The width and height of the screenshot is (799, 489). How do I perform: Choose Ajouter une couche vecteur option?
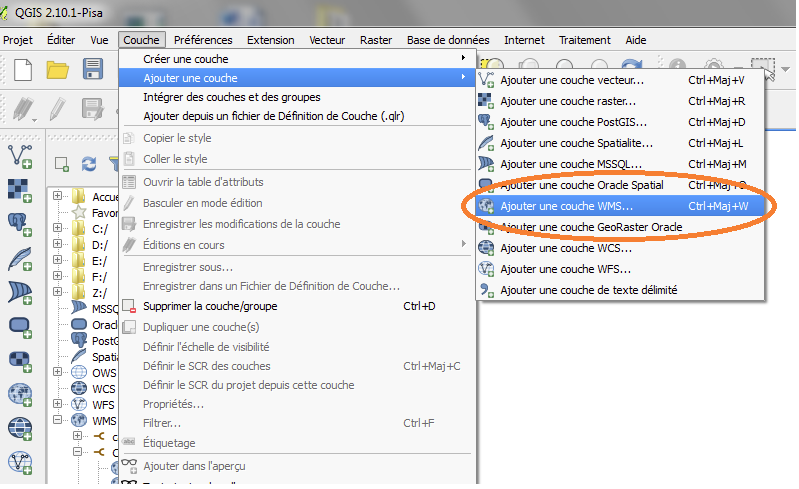572,80
